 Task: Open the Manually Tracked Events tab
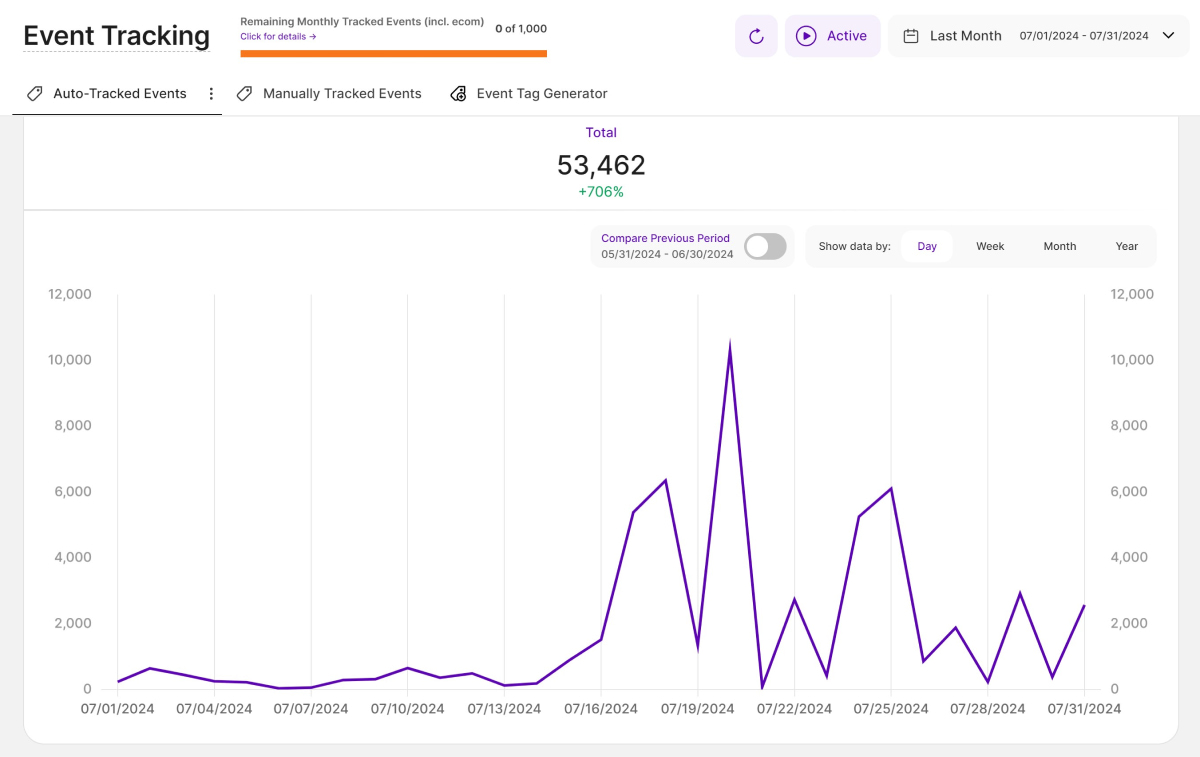[342, 94]
